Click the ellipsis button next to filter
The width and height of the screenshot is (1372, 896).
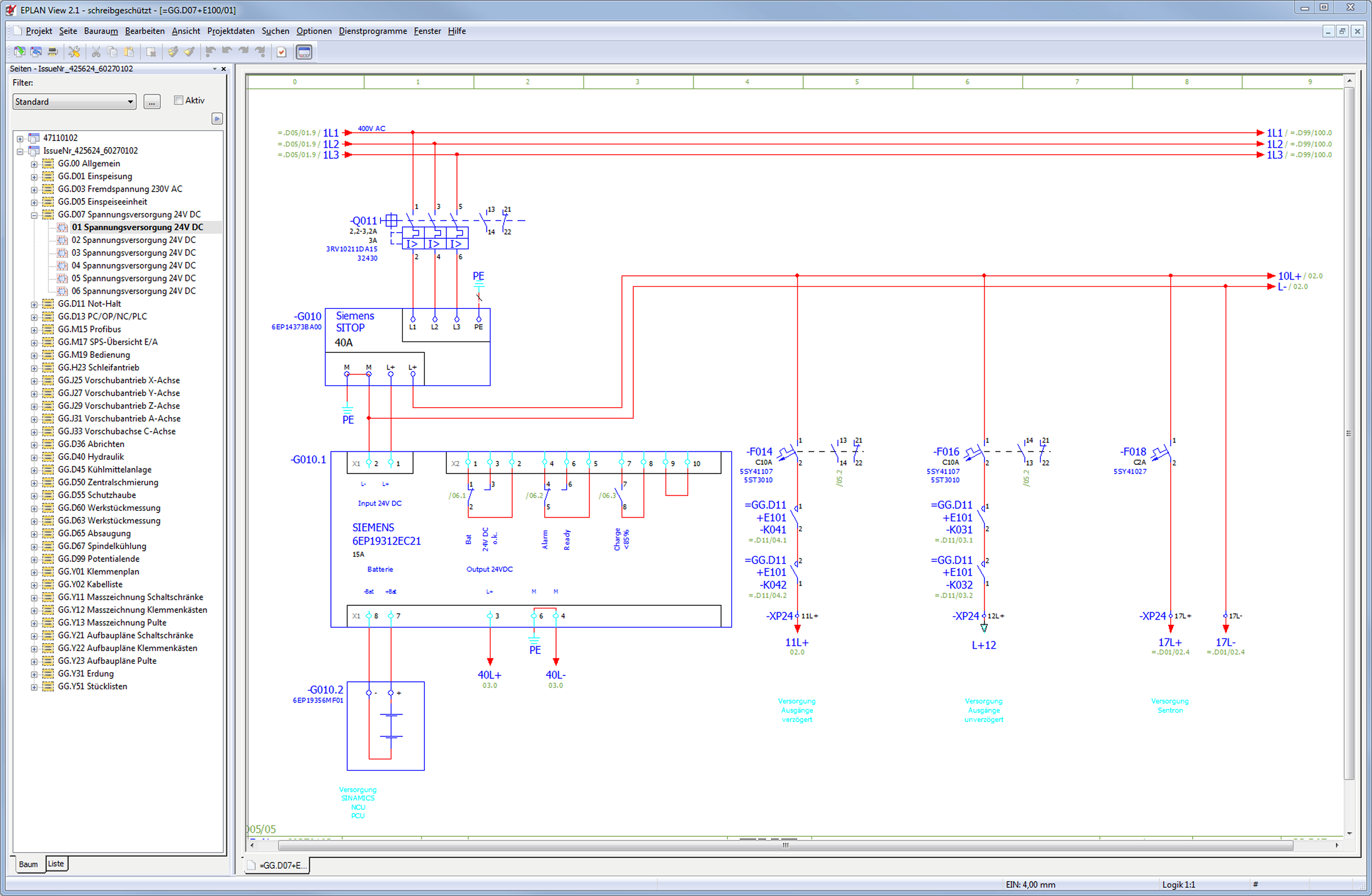tap(152, 102)
